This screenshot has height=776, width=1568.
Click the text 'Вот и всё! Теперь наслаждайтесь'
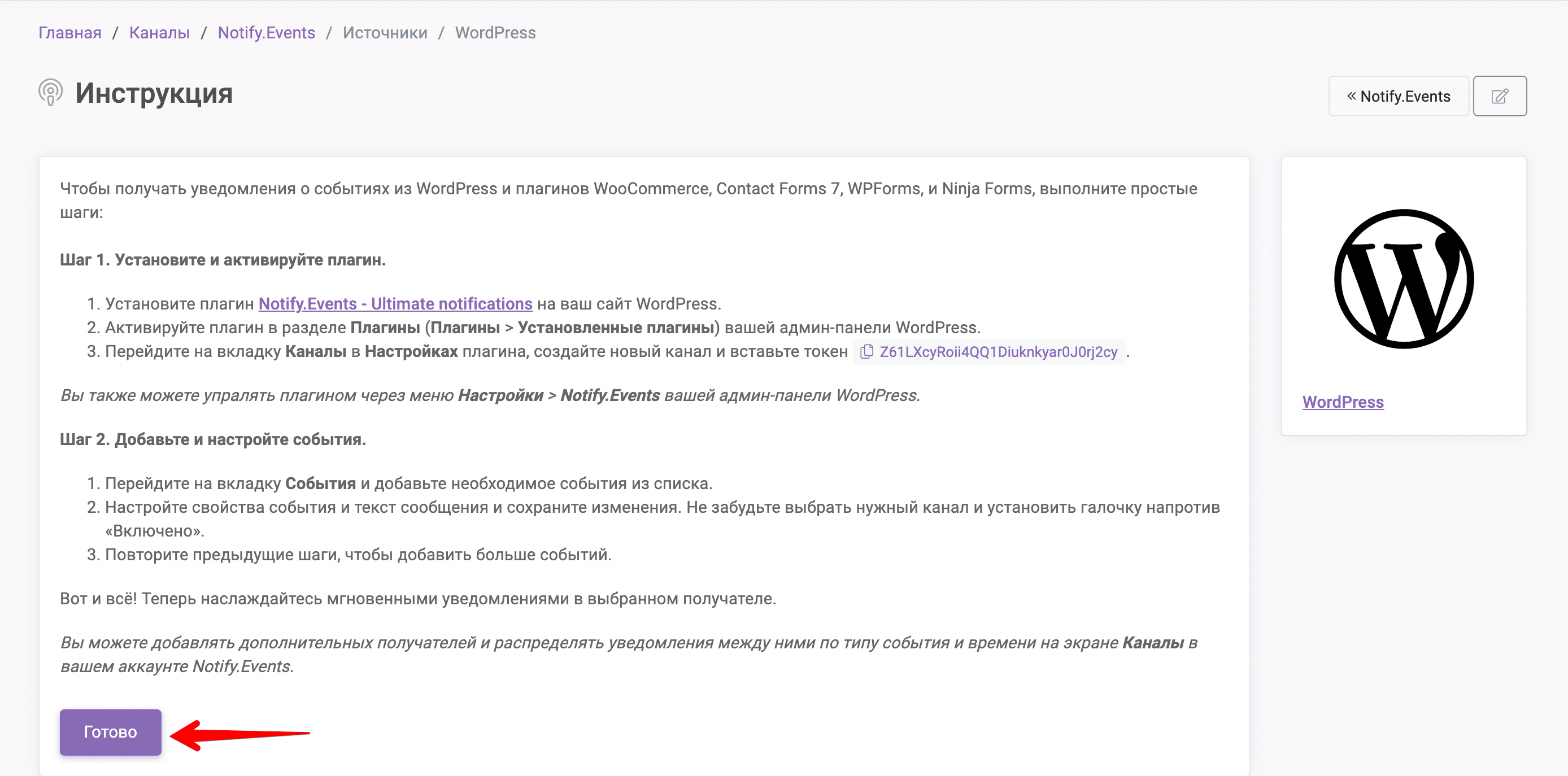pos(418,599)
